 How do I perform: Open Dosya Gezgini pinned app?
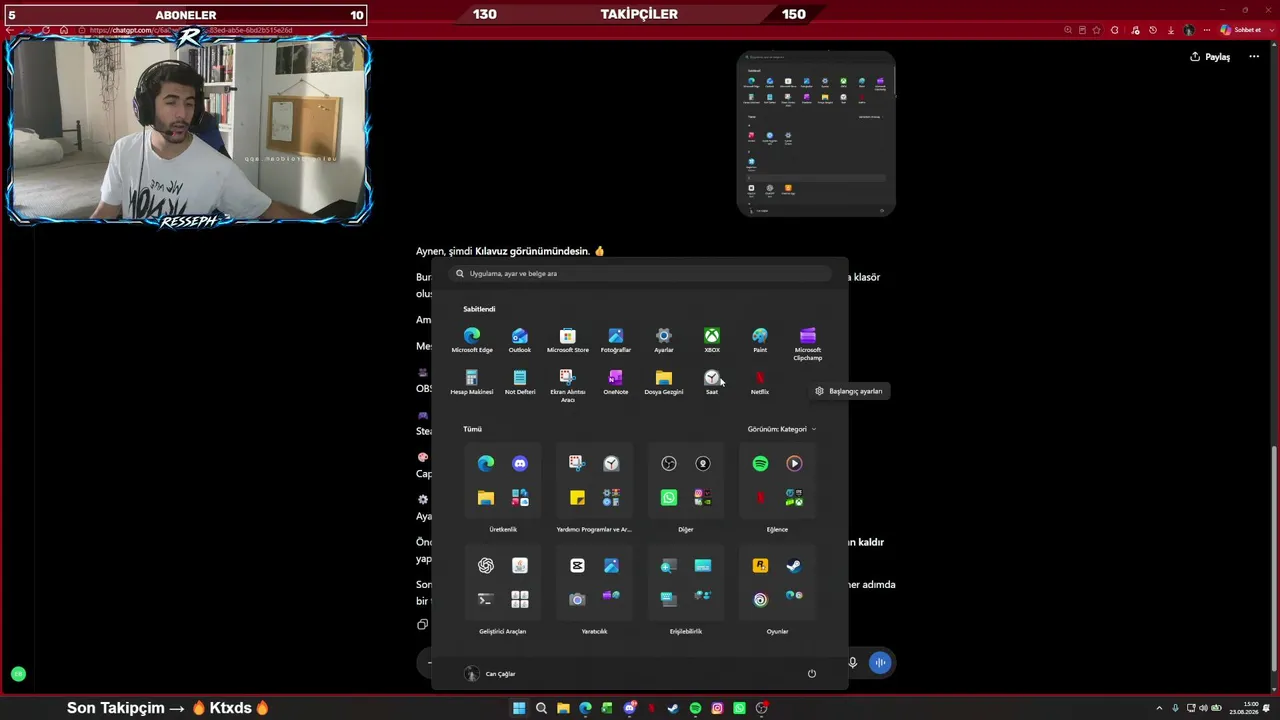coord(664,382)
